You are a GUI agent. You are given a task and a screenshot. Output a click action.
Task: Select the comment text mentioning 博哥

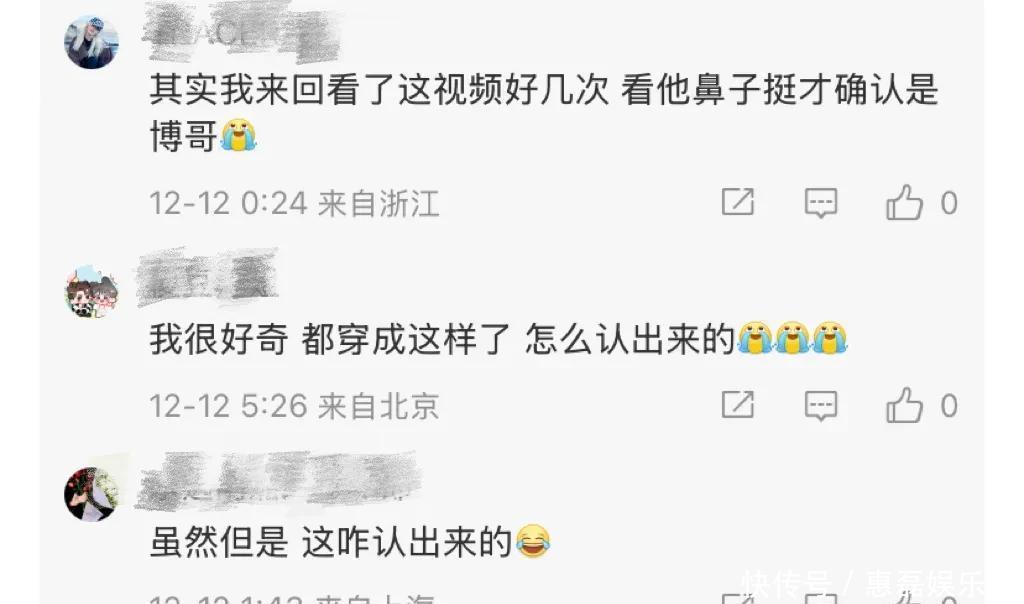544,112
